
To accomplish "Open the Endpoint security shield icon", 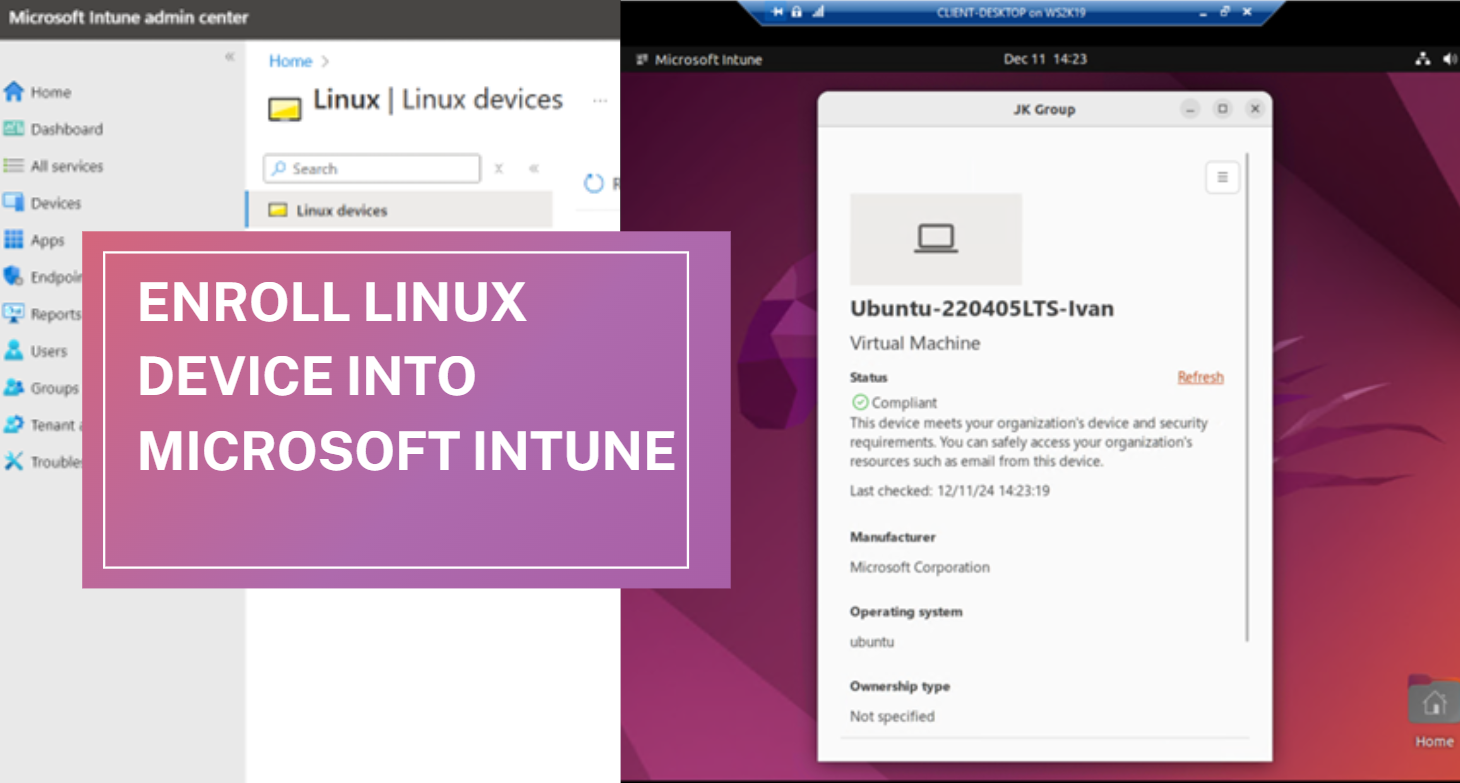I will (x=13, y=277).
